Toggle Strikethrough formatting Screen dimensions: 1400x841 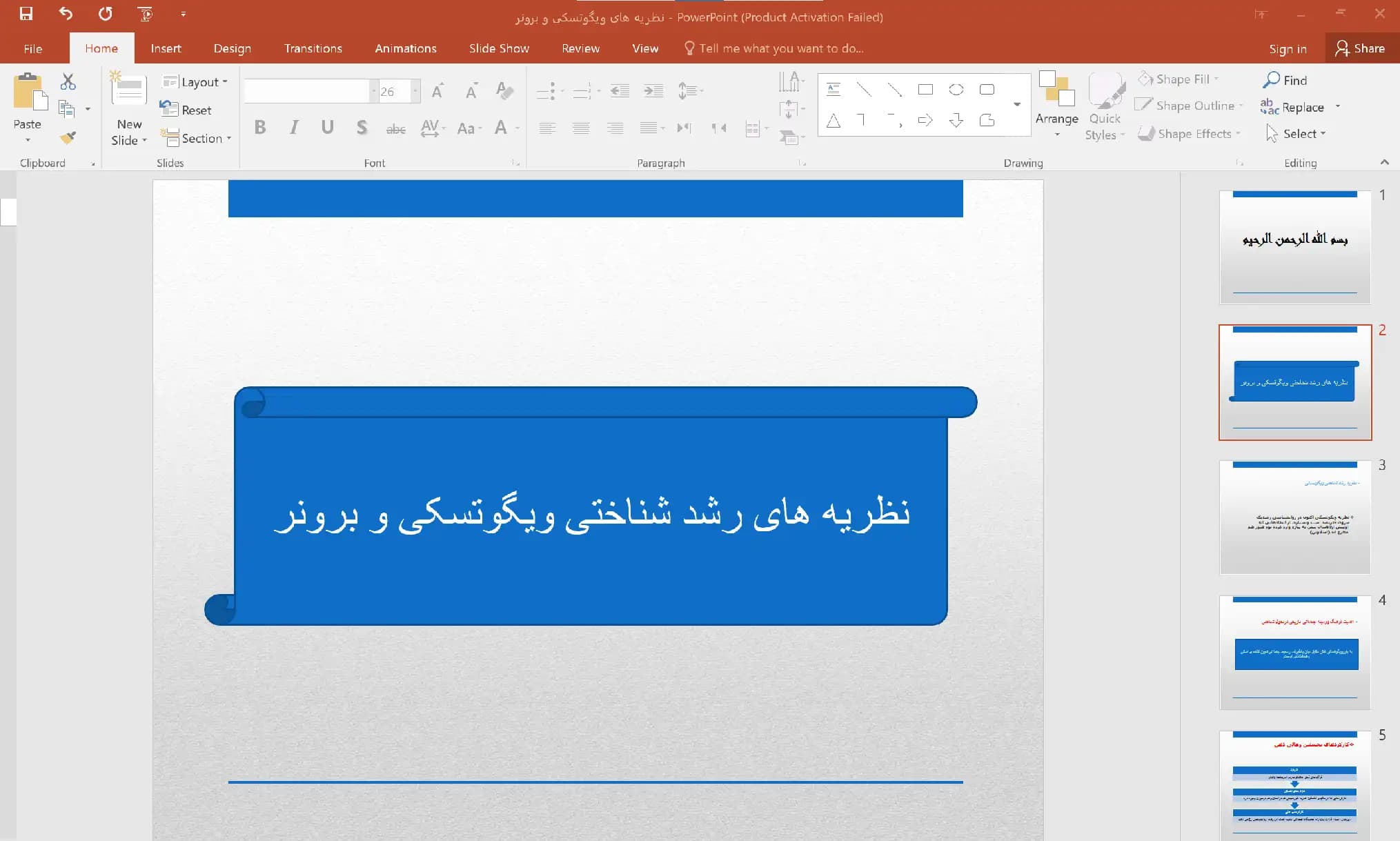[395, 128]
